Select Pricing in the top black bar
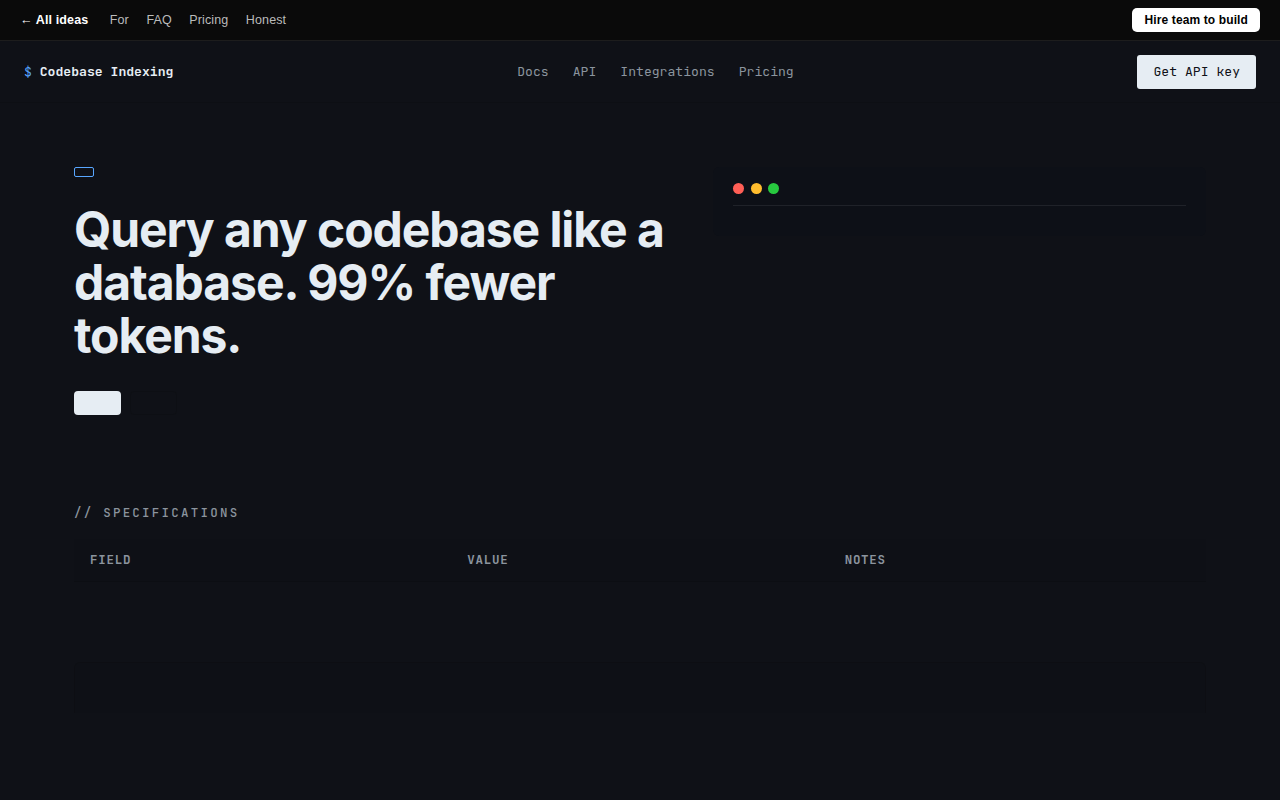 [208, 20]
